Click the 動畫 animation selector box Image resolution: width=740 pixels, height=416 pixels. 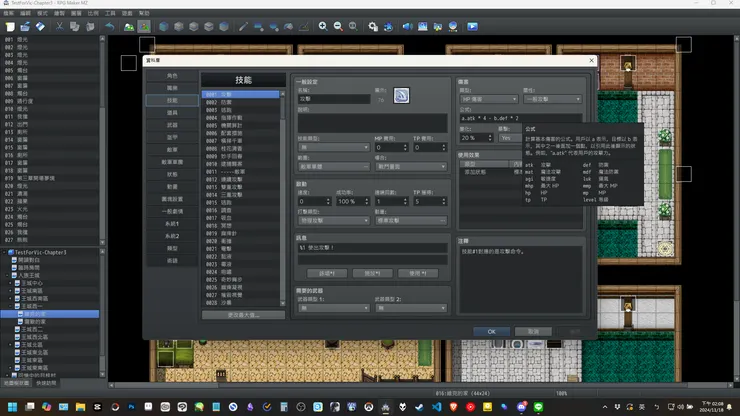pos(411,221)
